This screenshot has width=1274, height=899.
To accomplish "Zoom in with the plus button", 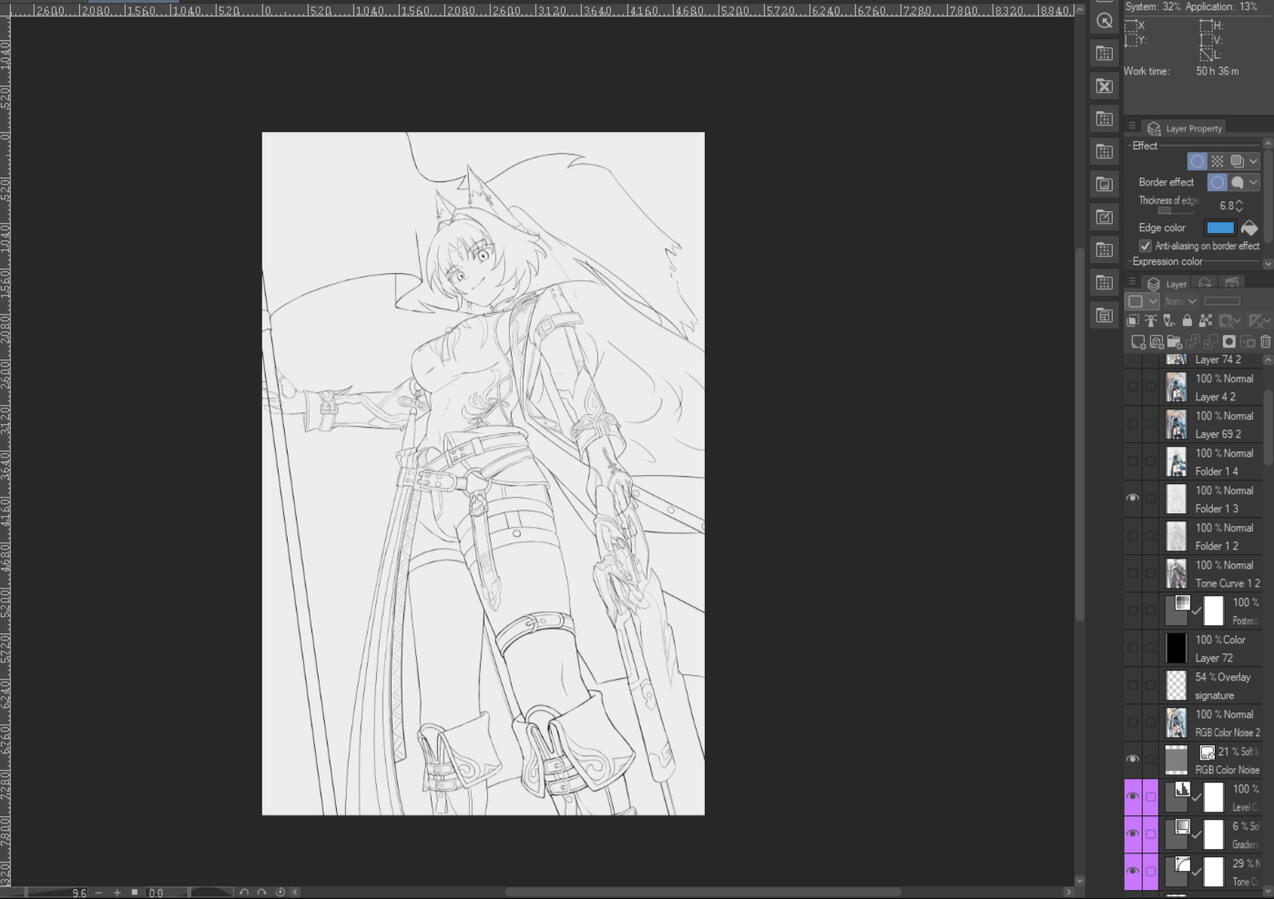I will [117, 892].
